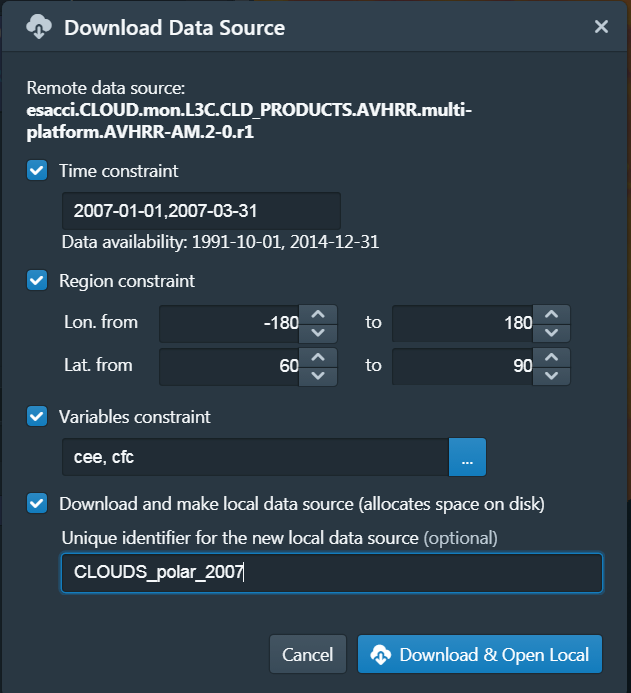Click the Lat. from field showing 60
631x693 pixels.
coord(229,366)
